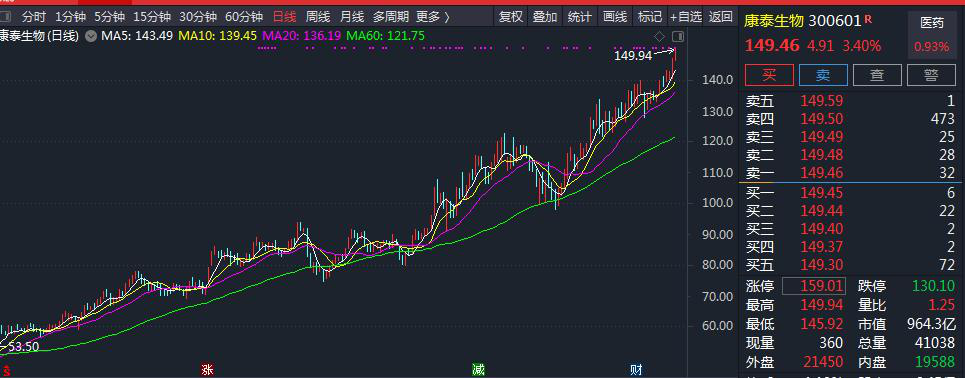Toggle the side panel icon at the chart's top right
This screenshot has width=965, height=378.
tap(678, 36)
